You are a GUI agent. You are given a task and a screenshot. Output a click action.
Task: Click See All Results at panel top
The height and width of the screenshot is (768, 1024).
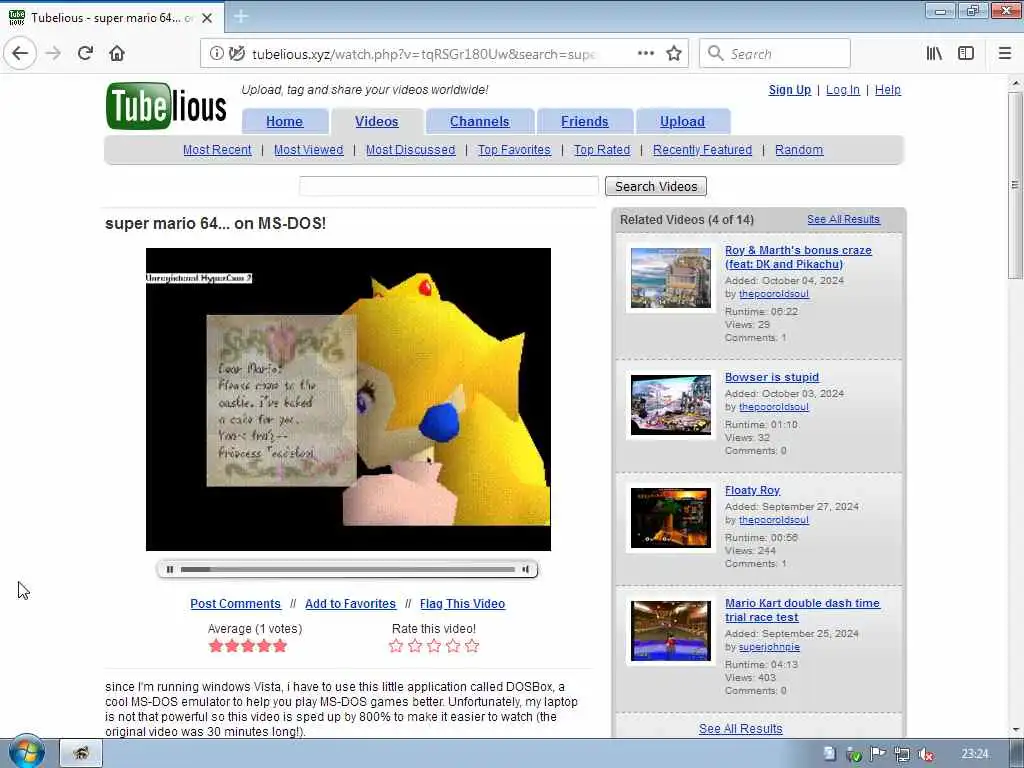(843, 219)
